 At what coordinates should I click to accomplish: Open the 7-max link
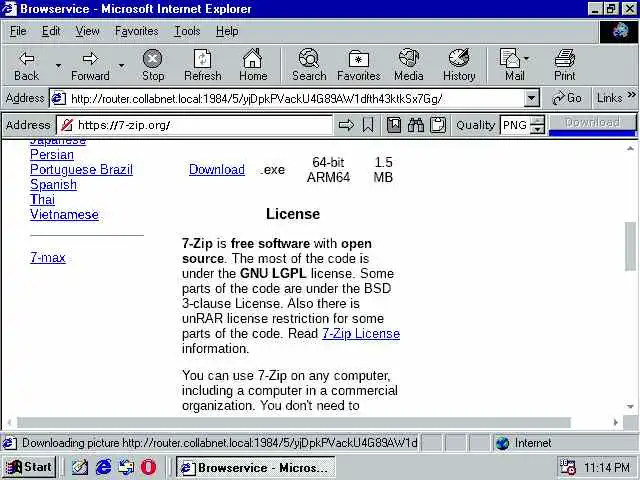pos(48,258)
